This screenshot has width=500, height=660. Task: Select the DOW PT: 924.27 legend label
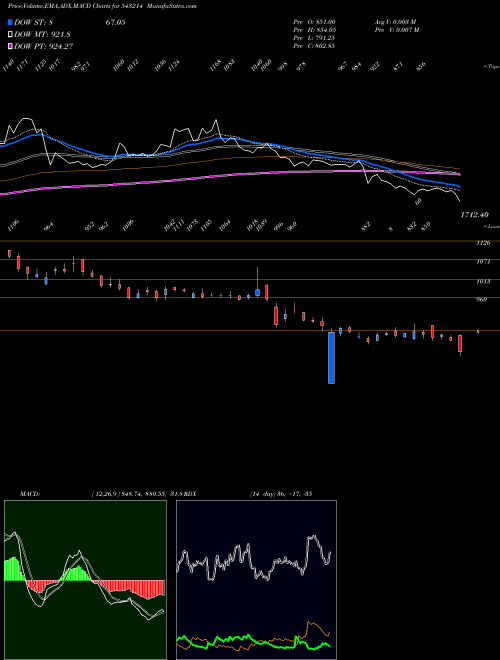[44, 46]
